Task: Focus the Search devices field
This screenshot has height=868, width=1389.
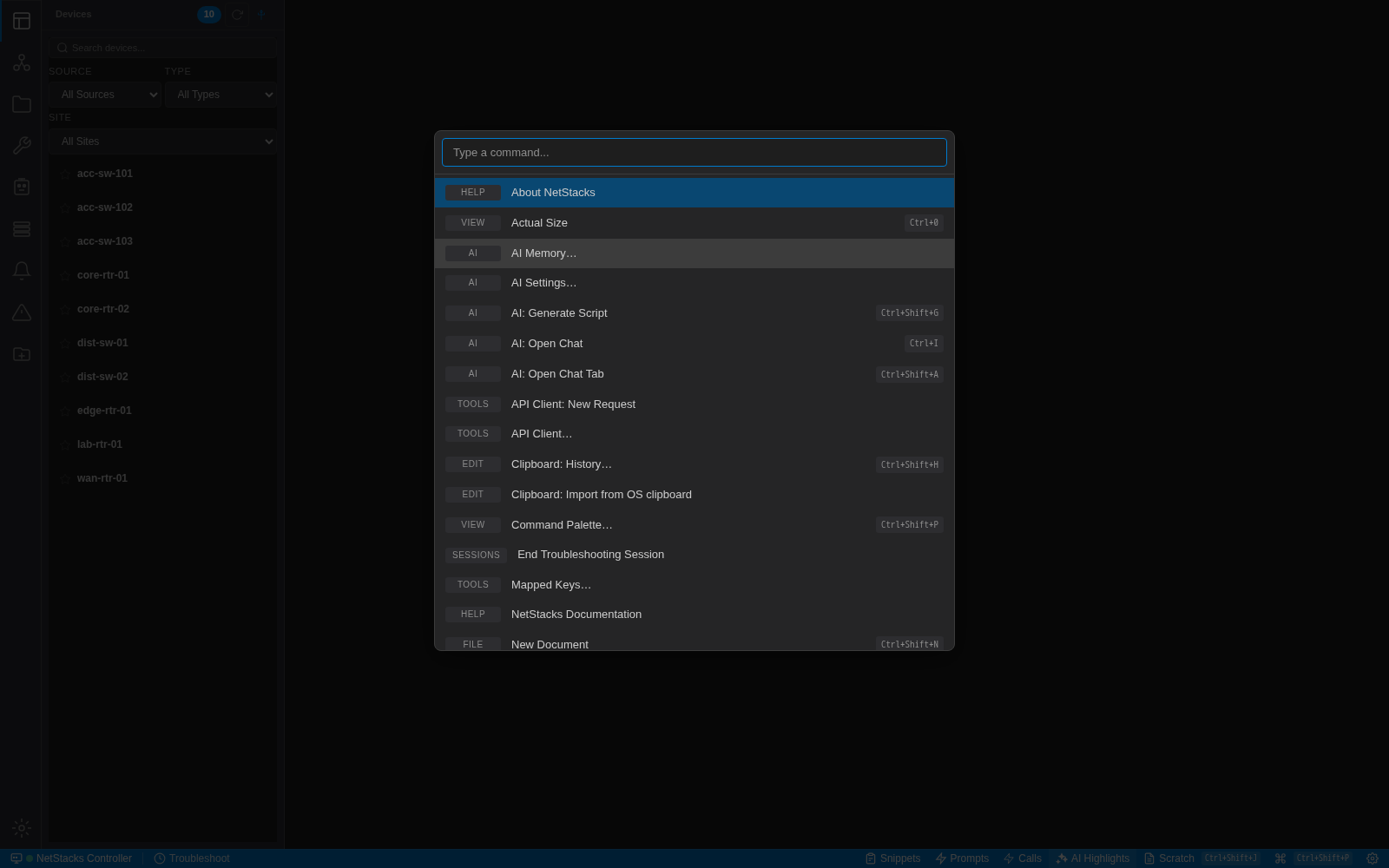Action: [x=163, y=48]
